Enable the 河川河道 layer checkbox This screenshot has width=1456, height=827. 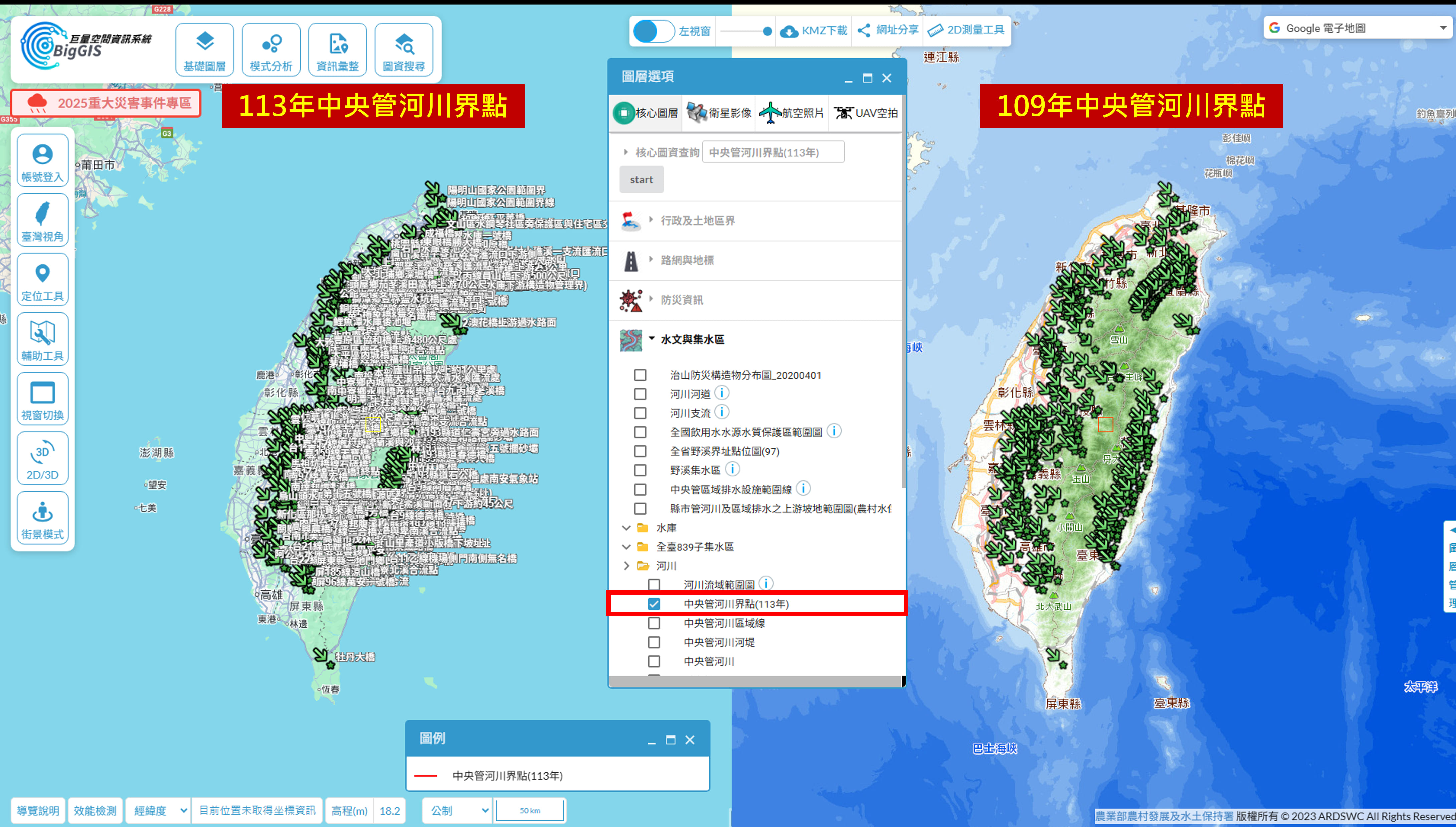[x=640, y=394]
